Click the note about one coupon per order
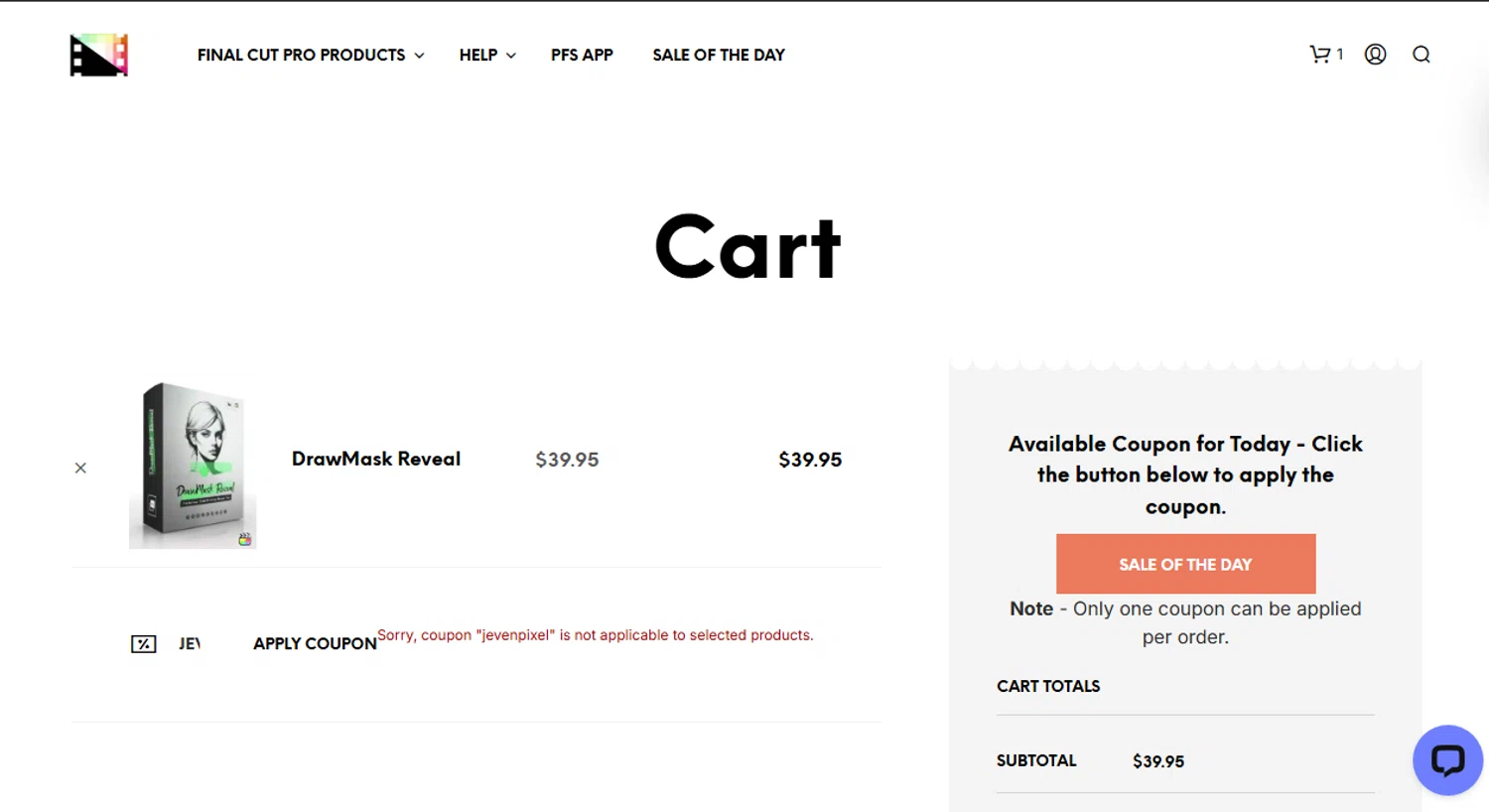 click(x=1185, y=622)
